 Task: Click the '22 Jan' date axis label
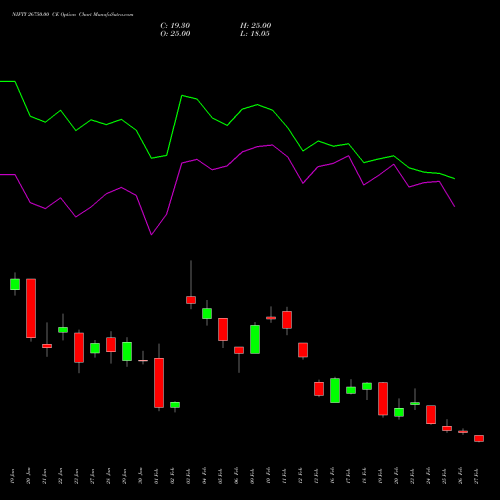(60, 477)
